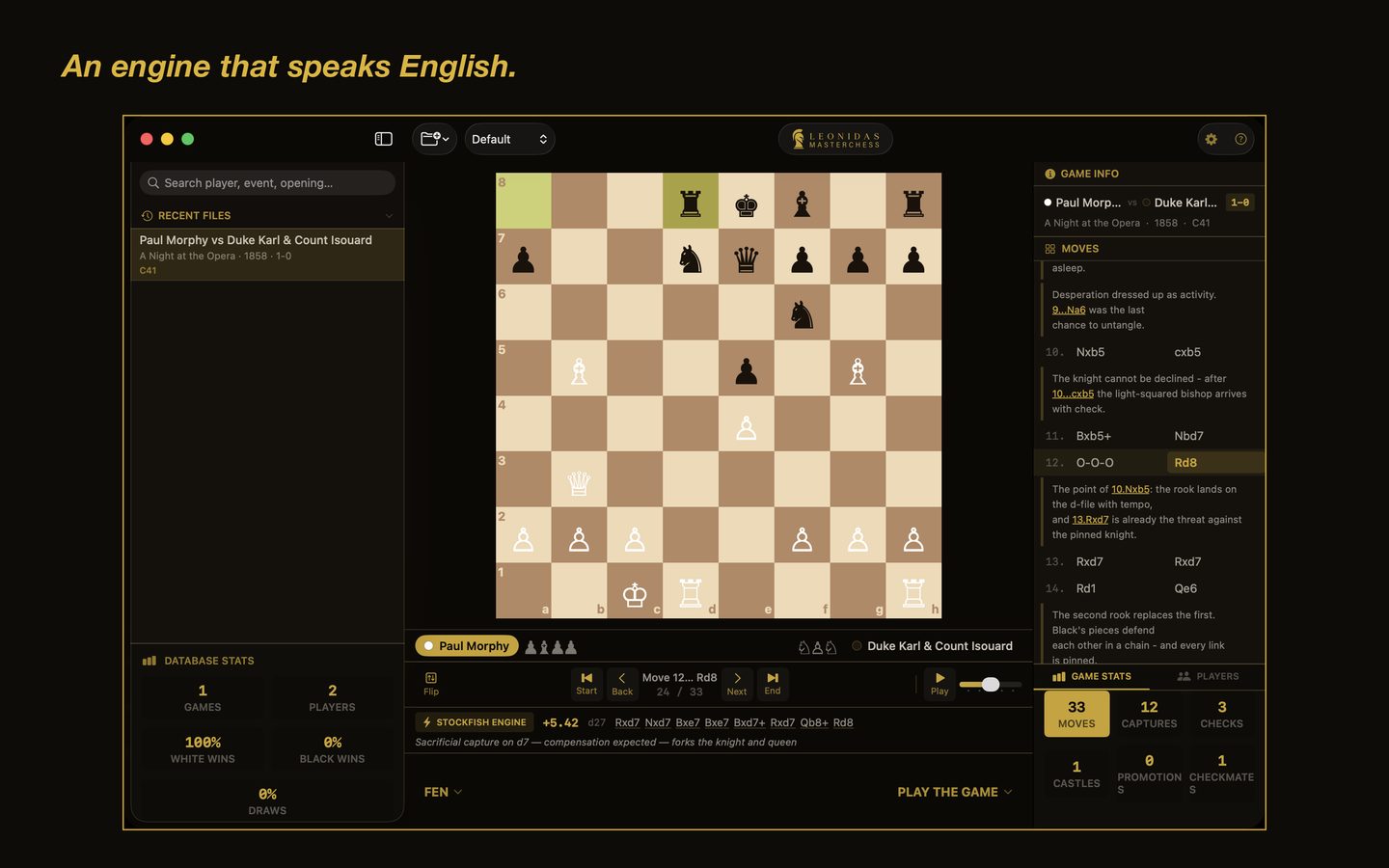
Task: Follow the 10...cxb5 link in commentary
Action: (1073, 393)
